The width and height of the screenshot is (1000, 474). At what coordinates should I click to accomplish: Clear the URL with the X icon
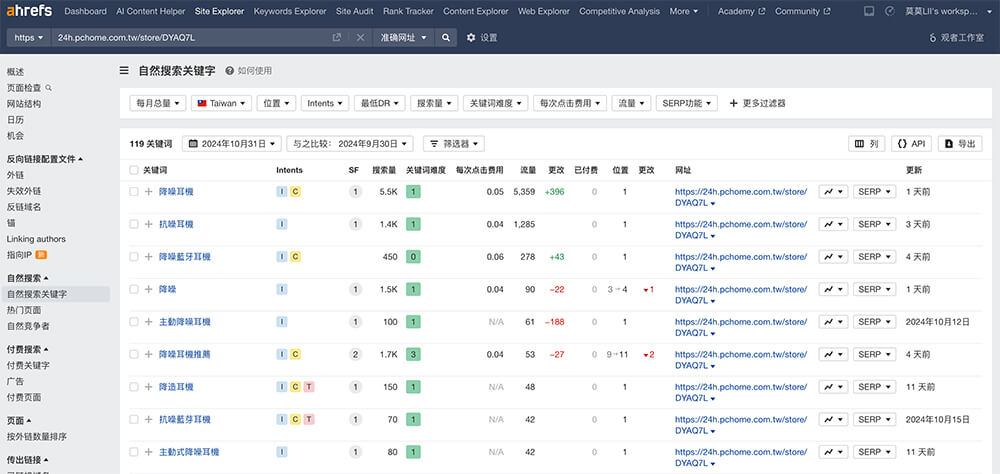click(x=360, y=38)
